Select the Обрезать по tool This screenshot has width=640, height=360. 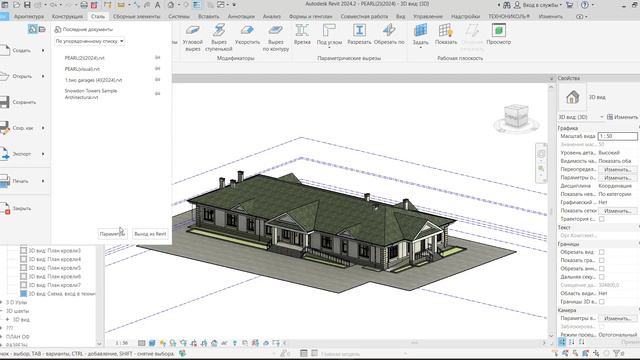389,35
